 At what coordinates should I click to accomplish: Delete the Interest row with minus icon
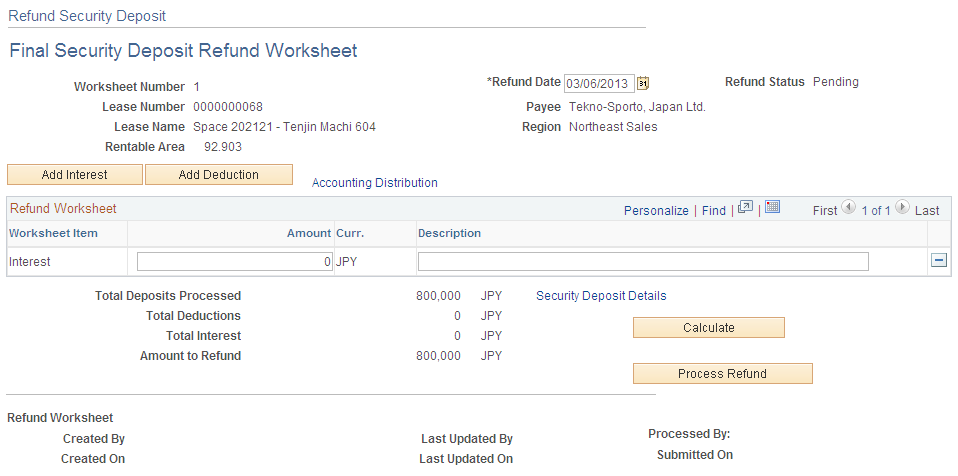click(x=938, y=261)
